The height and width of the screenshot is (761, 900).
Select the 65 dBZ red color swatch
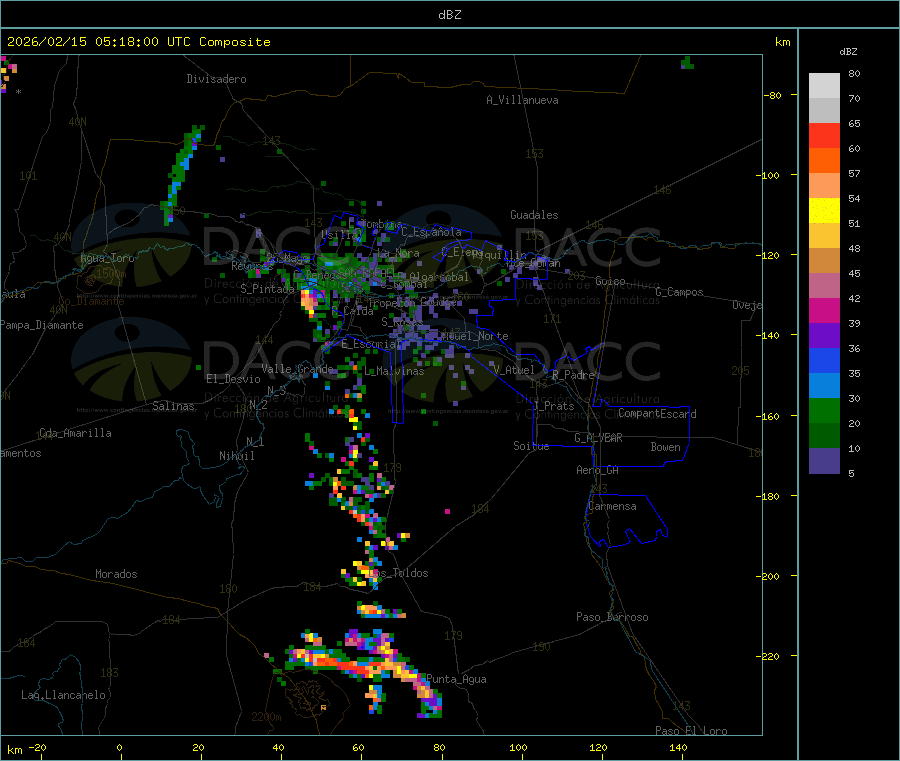pyautogui.click(x=824, y=135)
